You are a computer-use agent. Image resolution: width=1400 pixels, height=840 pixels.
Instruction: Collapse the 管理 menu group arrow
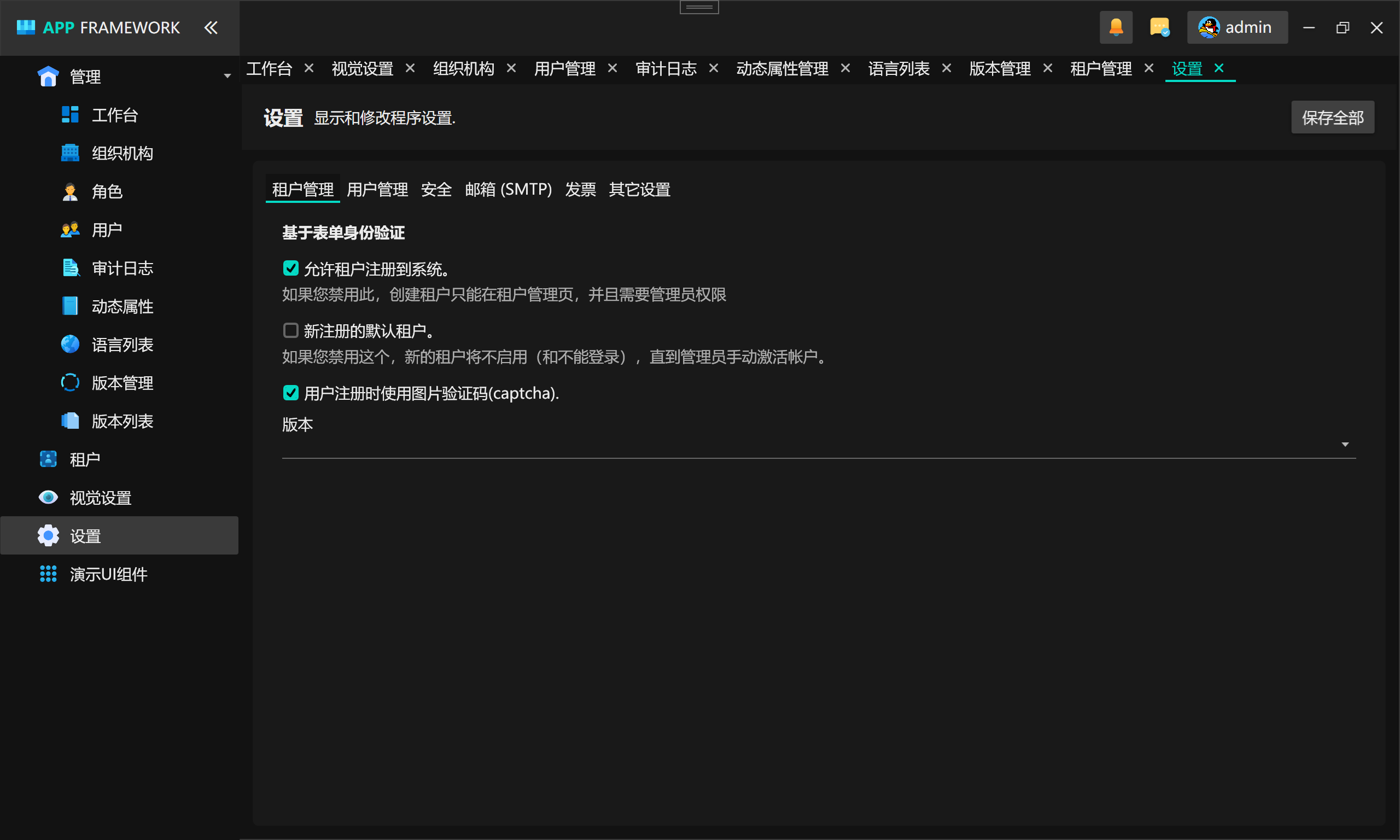pos(227,76)
